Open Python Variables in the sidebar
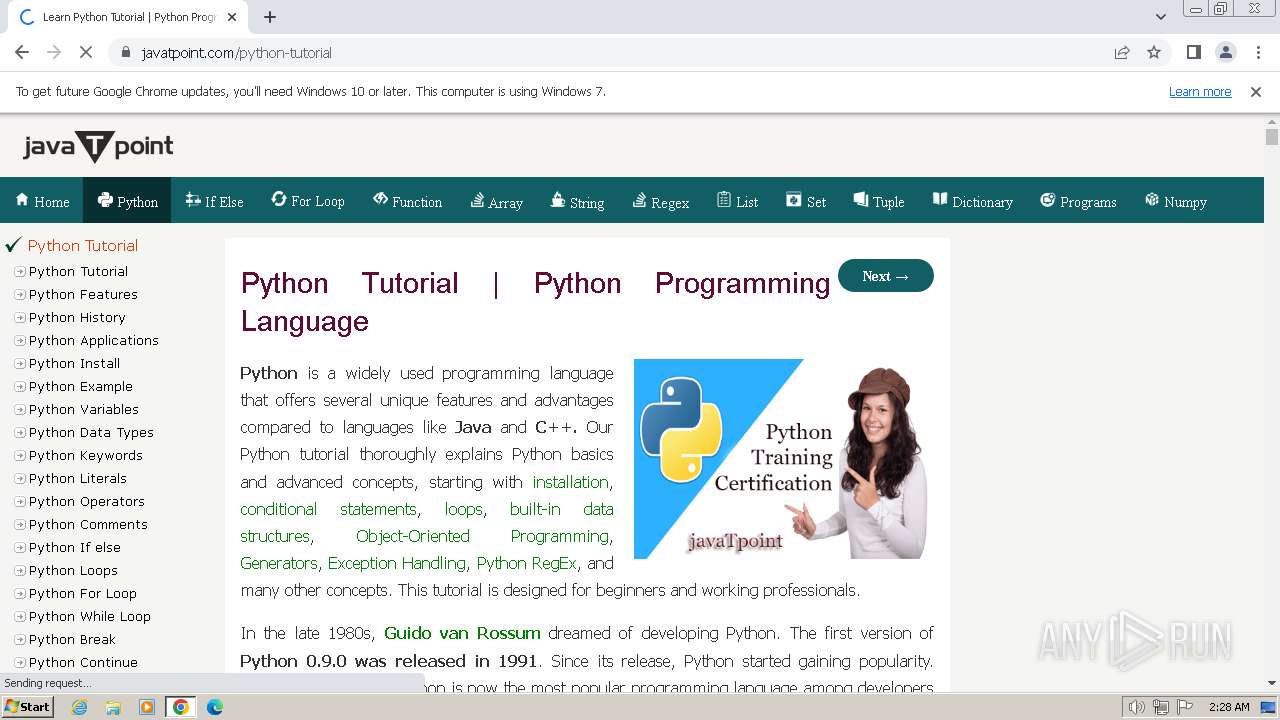Viewport: 1280px width, 720px height. click(x=84, y=410)
